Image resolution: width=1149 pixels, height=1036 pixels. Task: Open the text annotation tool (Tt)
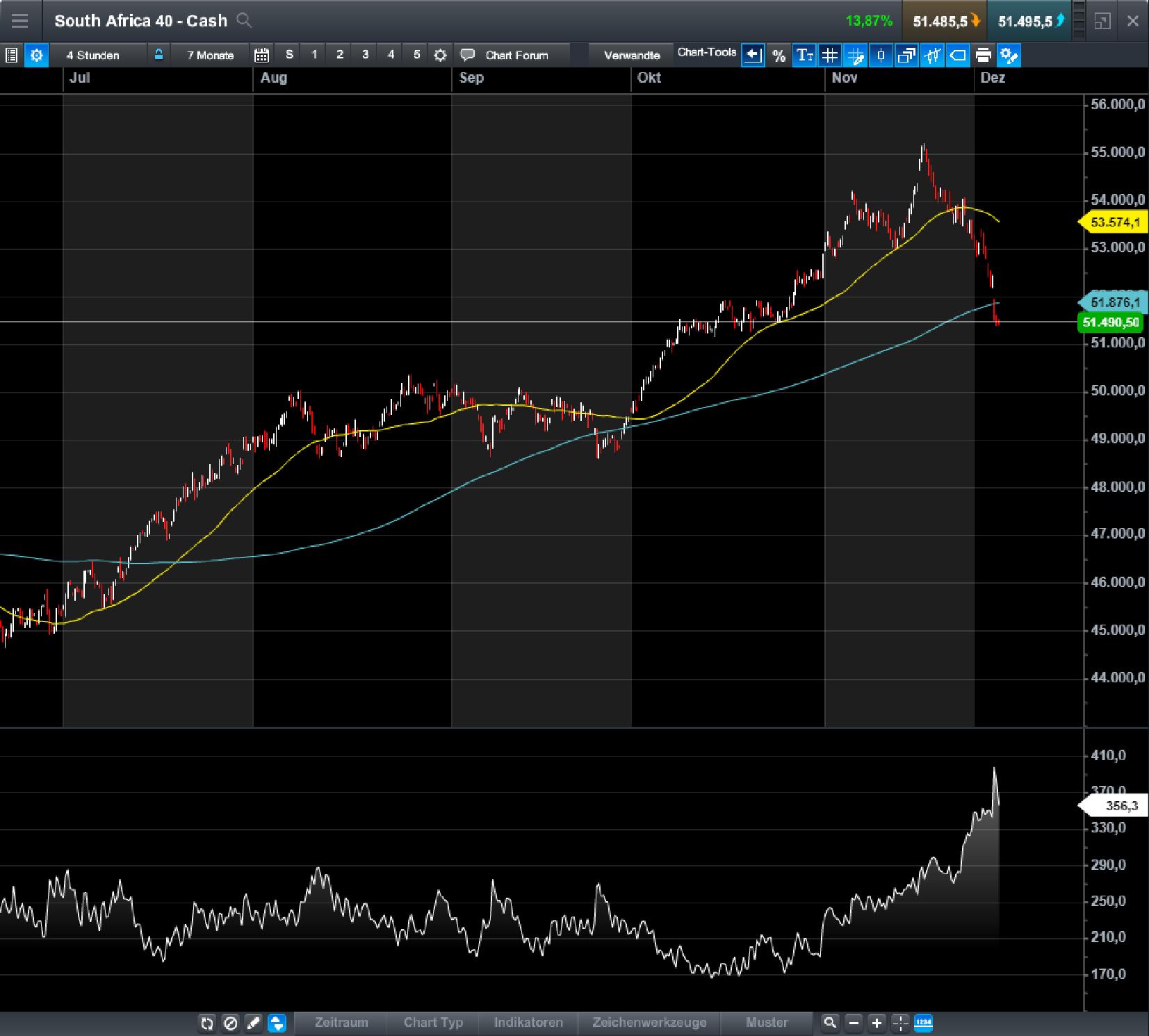(805, 56)
